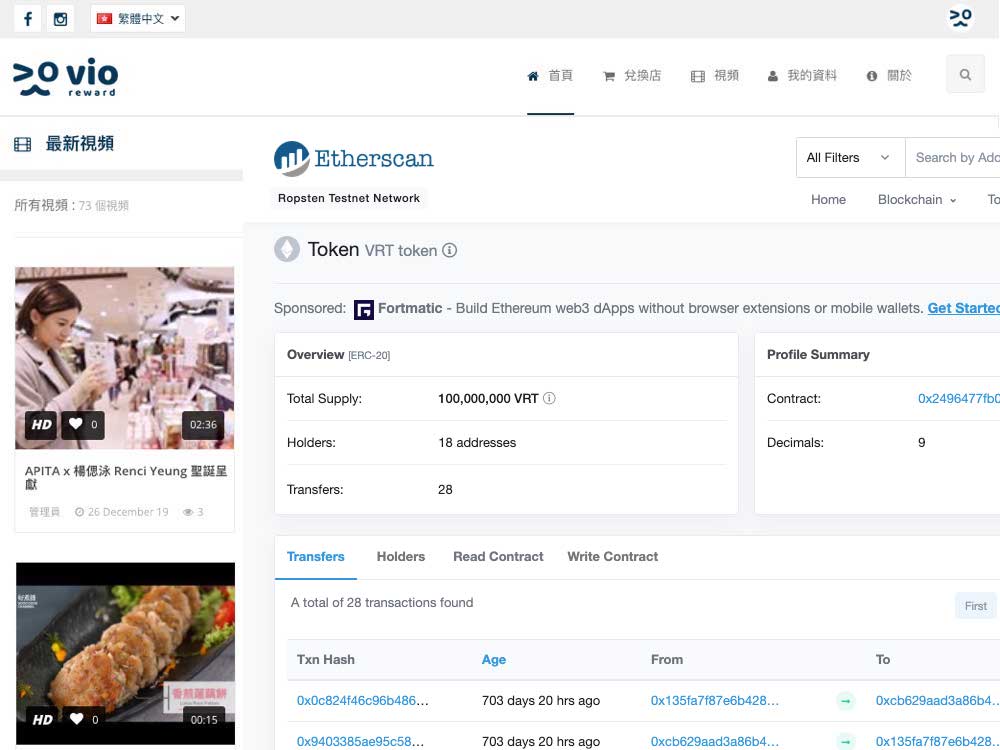Open the Facebook page icon
Screen dimensions: 1000x750
tap(27, 18)
